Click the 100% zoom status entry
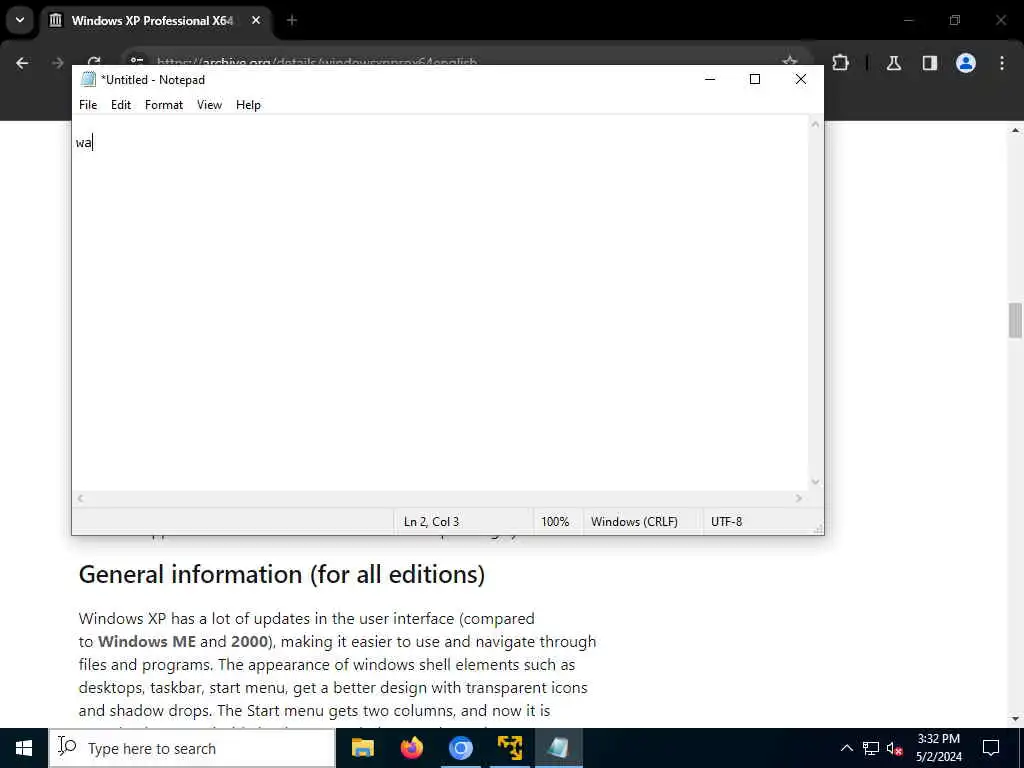The height and width of the screenshot is (768, 1024). (x=555, y=522)
